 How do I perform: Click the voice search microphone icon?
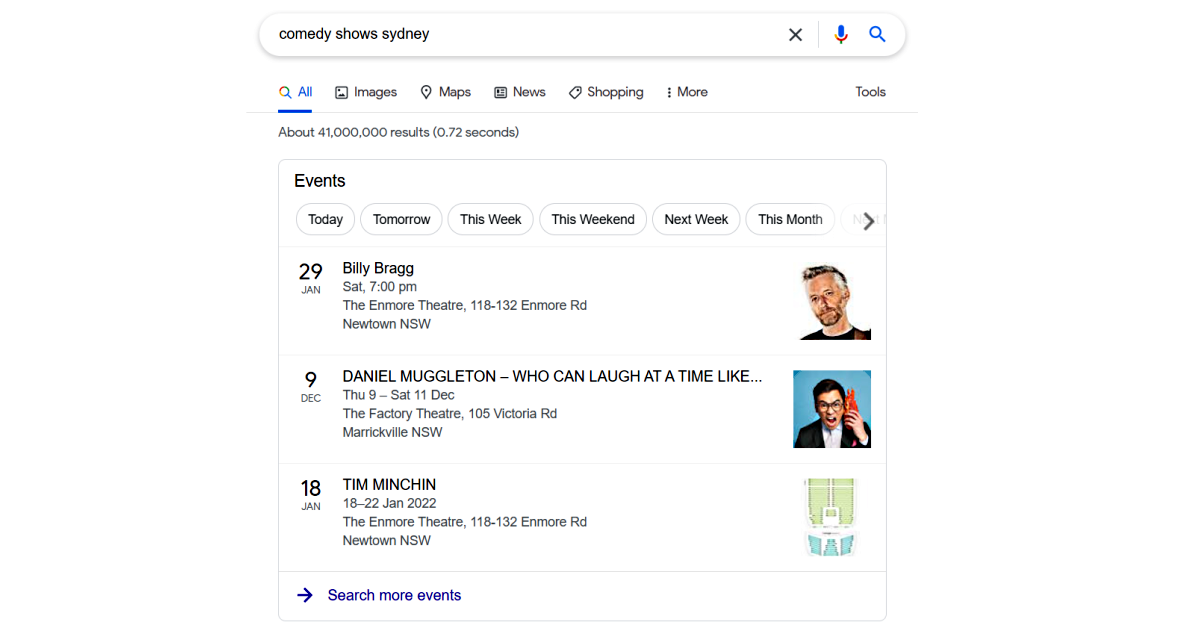[x=841, y=33]
